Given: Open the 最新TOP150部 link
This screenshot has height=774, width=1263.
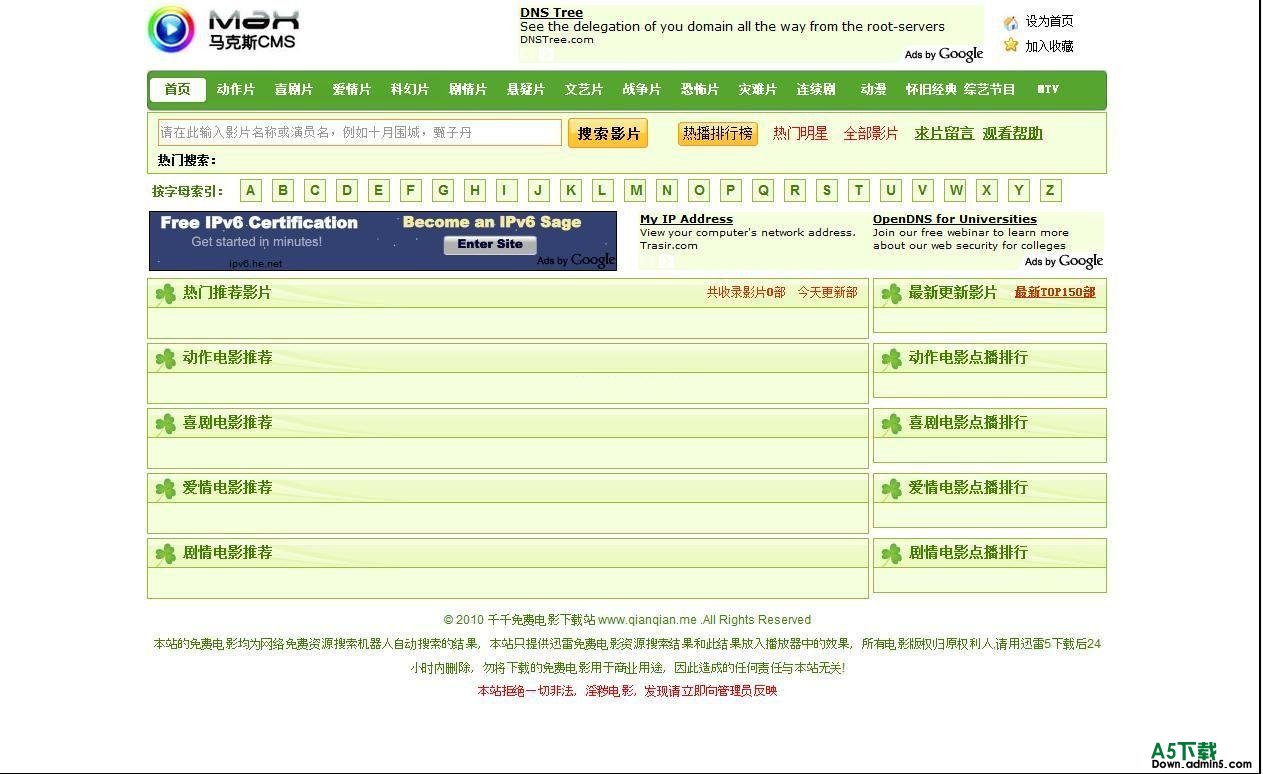Looking at the screenshot, I should 1055,293.
